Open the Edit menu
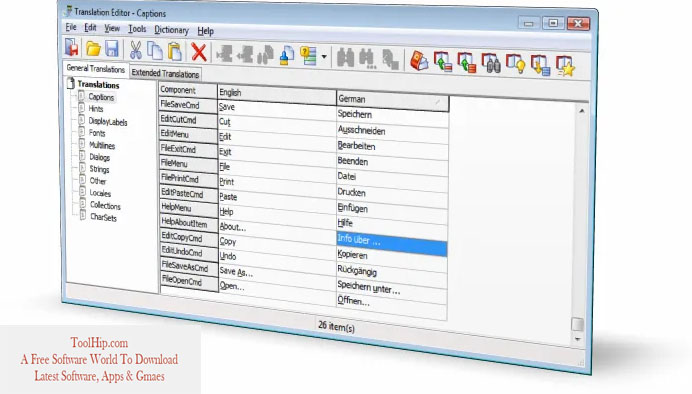 point(90,28)
